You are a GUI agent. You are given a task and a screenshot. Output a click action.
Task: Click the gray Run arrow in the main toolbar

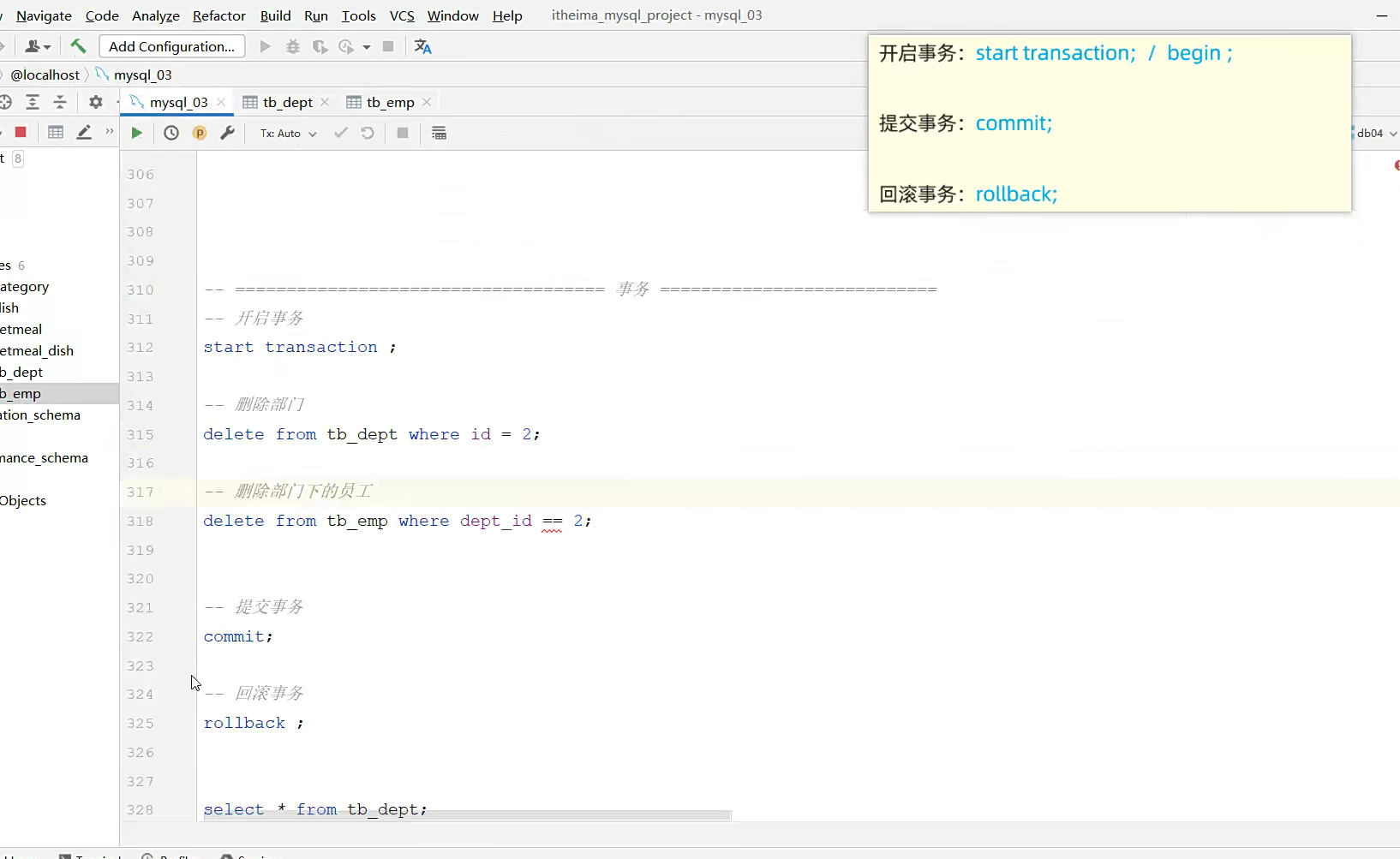pos(266,46)
